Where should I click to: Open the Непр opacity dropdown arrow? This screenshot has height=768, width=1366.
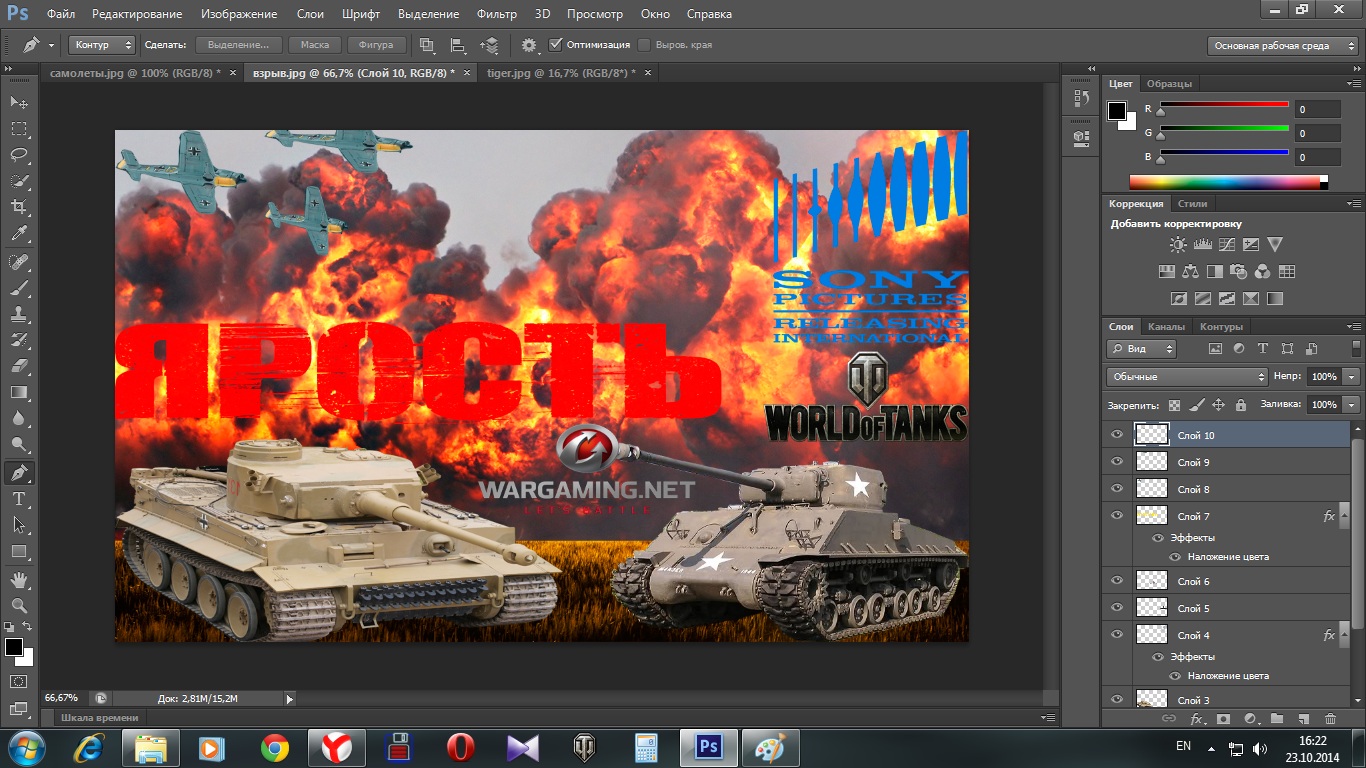1352,376
